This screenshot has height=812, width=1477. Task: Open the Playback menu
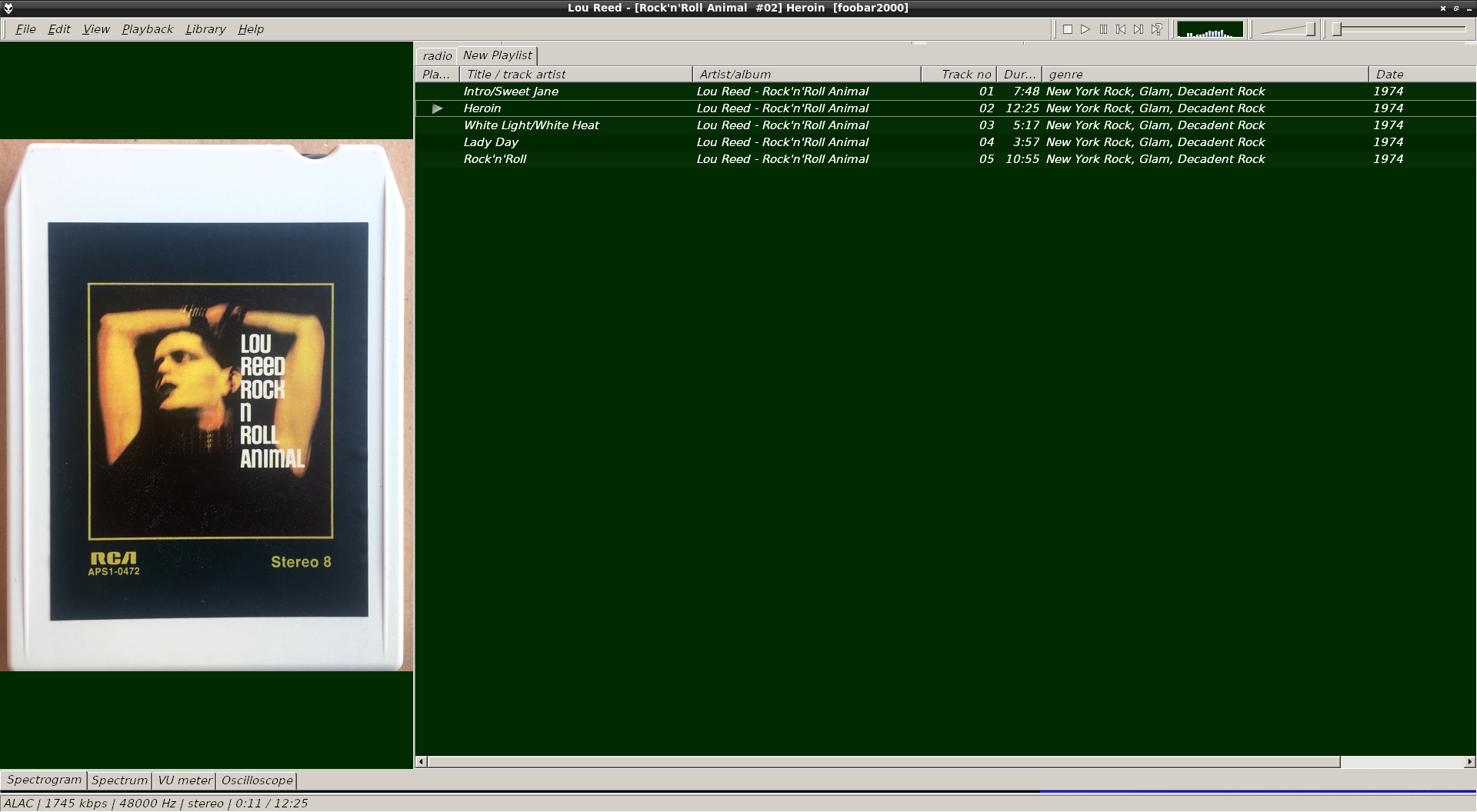tap(147, 29)
